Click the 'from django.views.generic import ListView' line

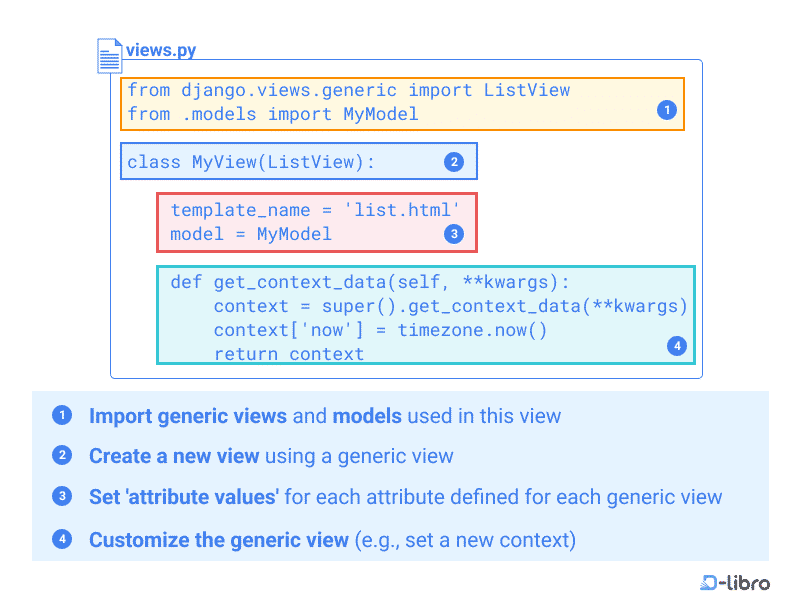(x=348, y=90)
